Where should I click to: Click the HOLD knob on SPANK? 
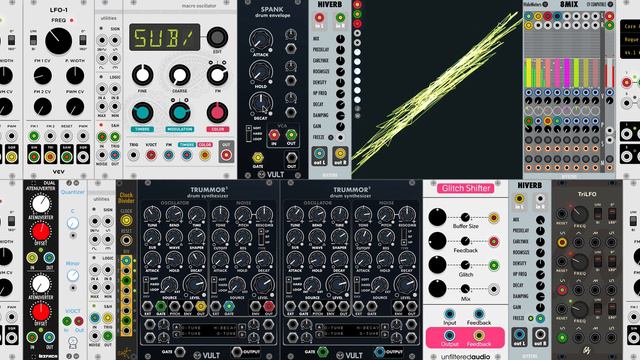(x=260, y=72)
